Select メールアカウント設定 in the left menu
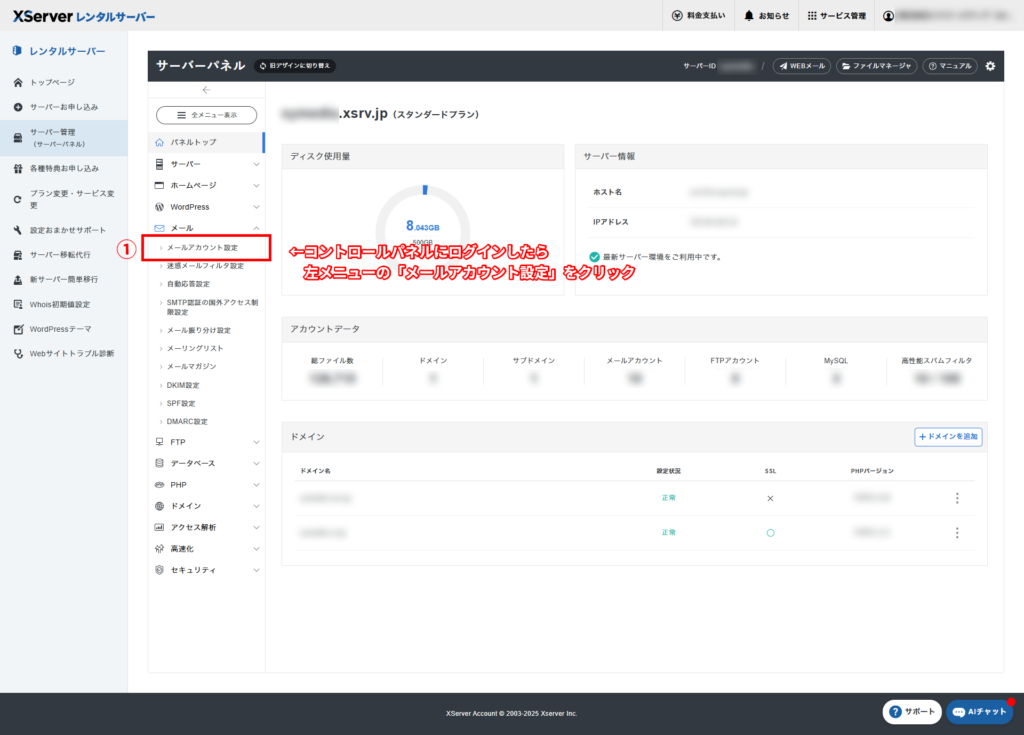The image size is (1024, 735). (202, 247)
